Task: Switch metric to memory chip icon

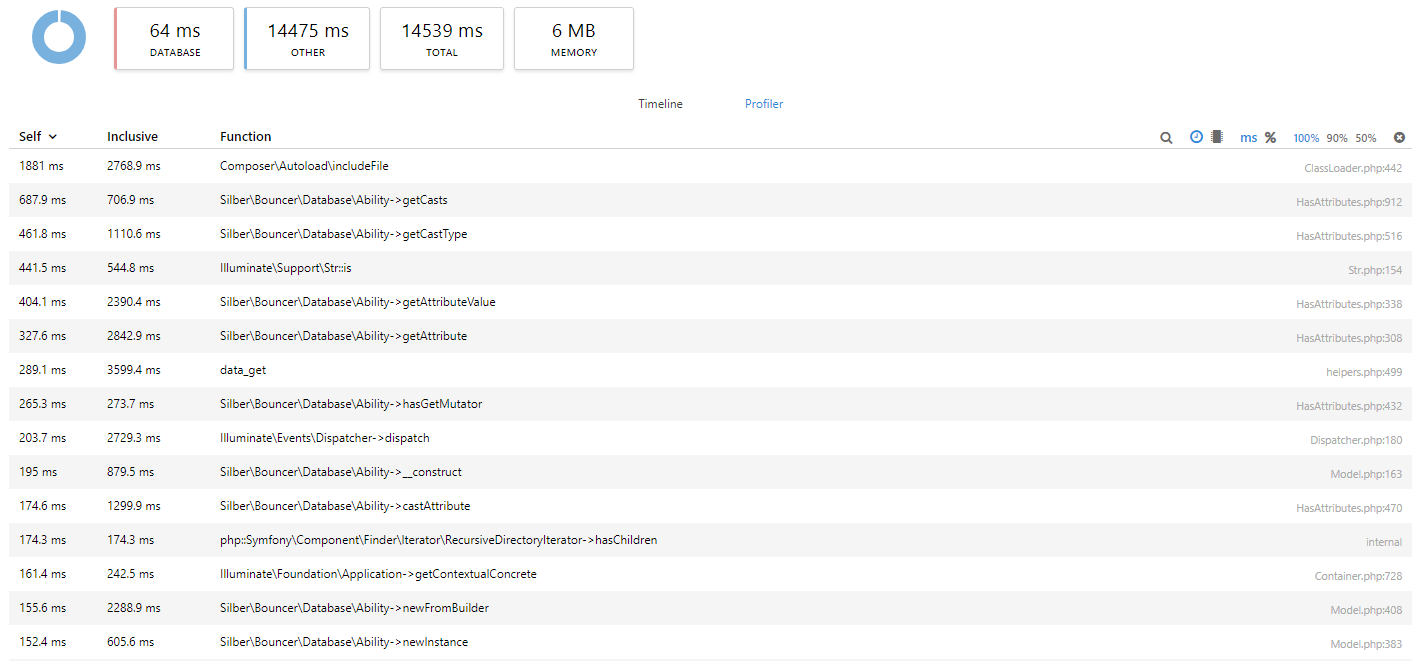Action: [x=1217, y=137]
